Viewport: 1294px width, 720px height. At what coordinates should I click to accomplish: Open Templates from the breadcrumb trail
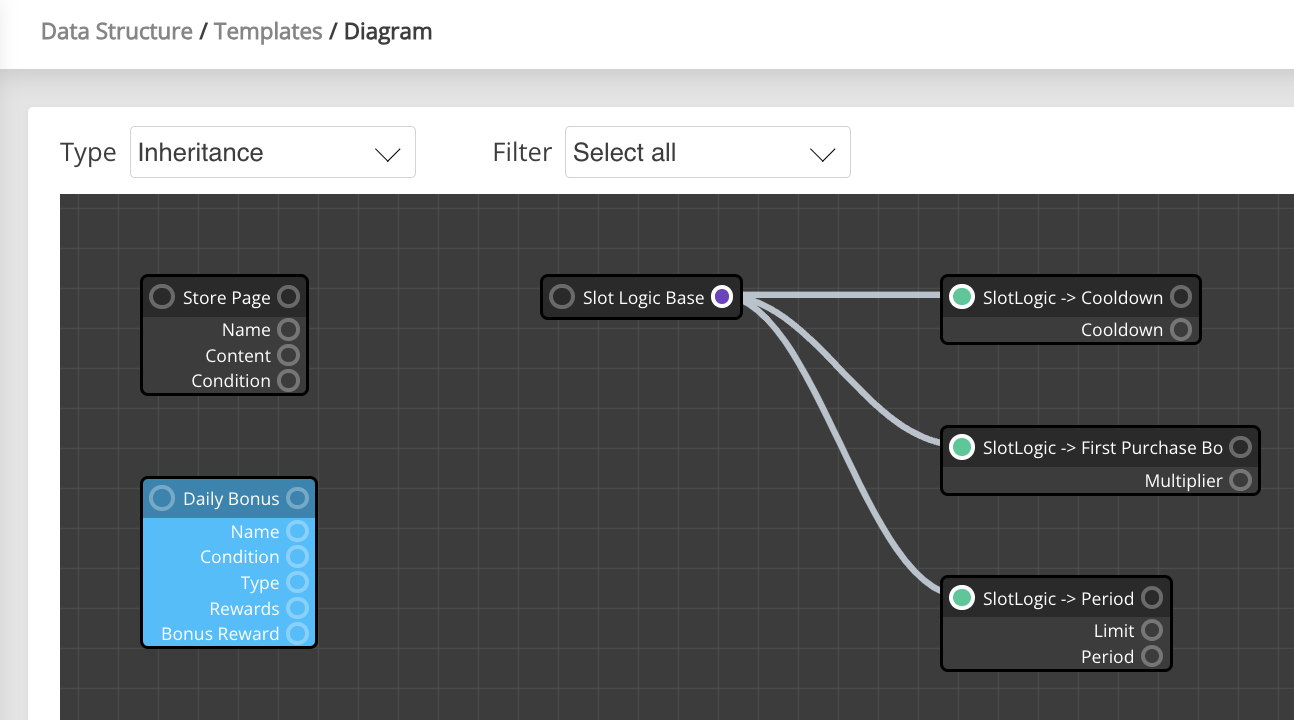pos(268,31)
